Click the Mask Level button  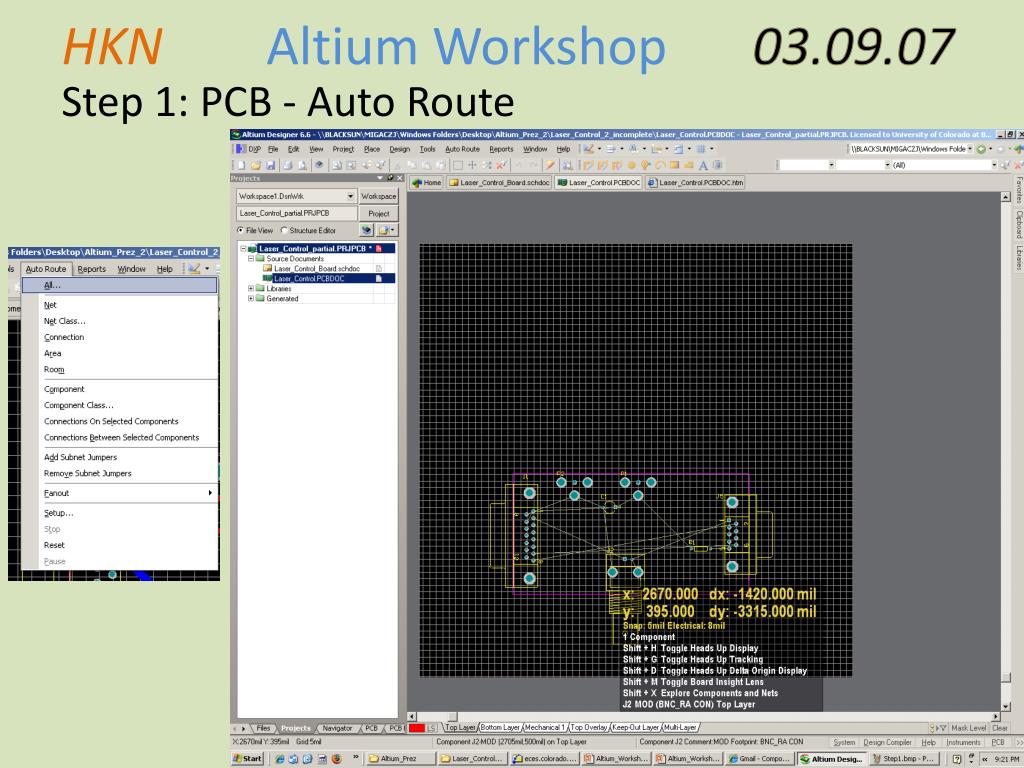(x=968, y=728)
